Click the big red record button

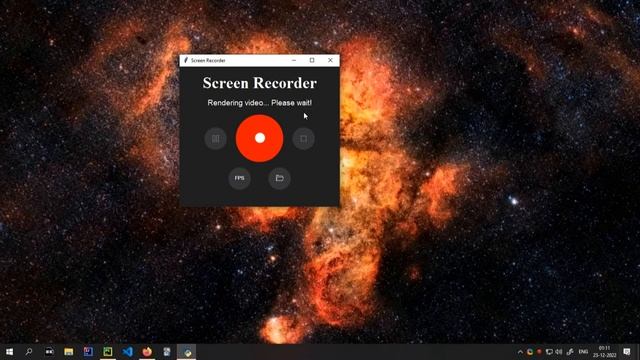[x=260, y=138]
